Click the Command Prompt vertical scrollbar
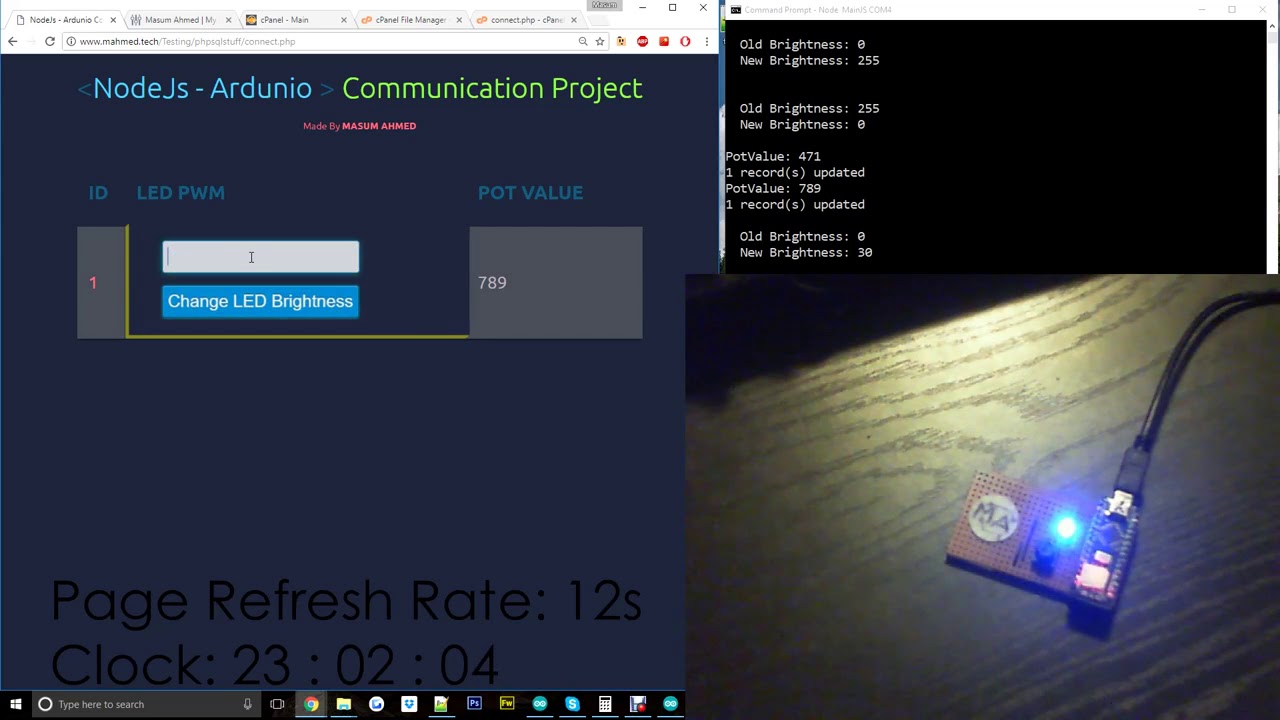 click(1272, 146)
